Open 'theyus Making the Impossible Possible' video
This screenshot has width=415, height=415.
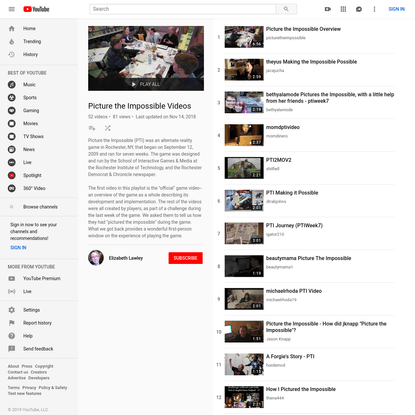pos(311,62)
